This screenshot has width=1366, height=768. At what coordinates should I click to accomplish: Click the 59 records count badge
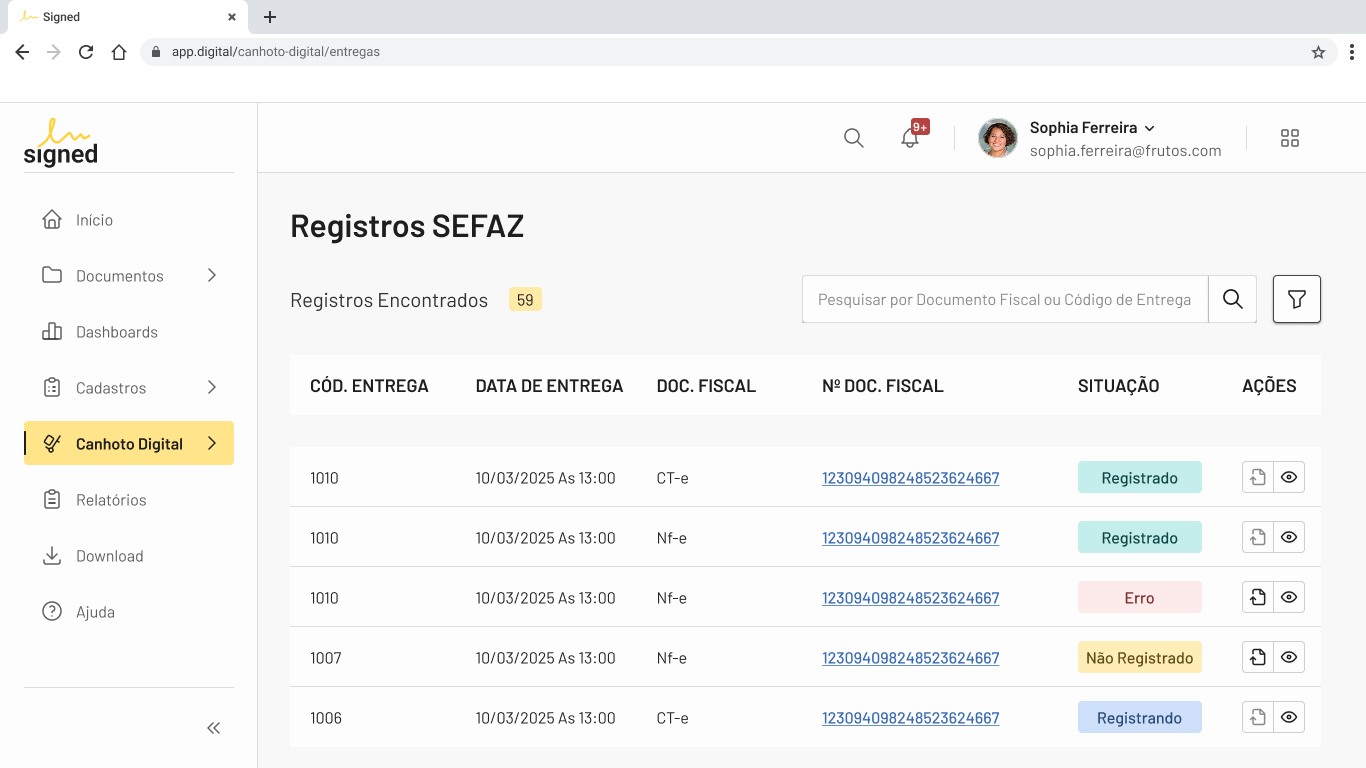[x=525, y=300]
